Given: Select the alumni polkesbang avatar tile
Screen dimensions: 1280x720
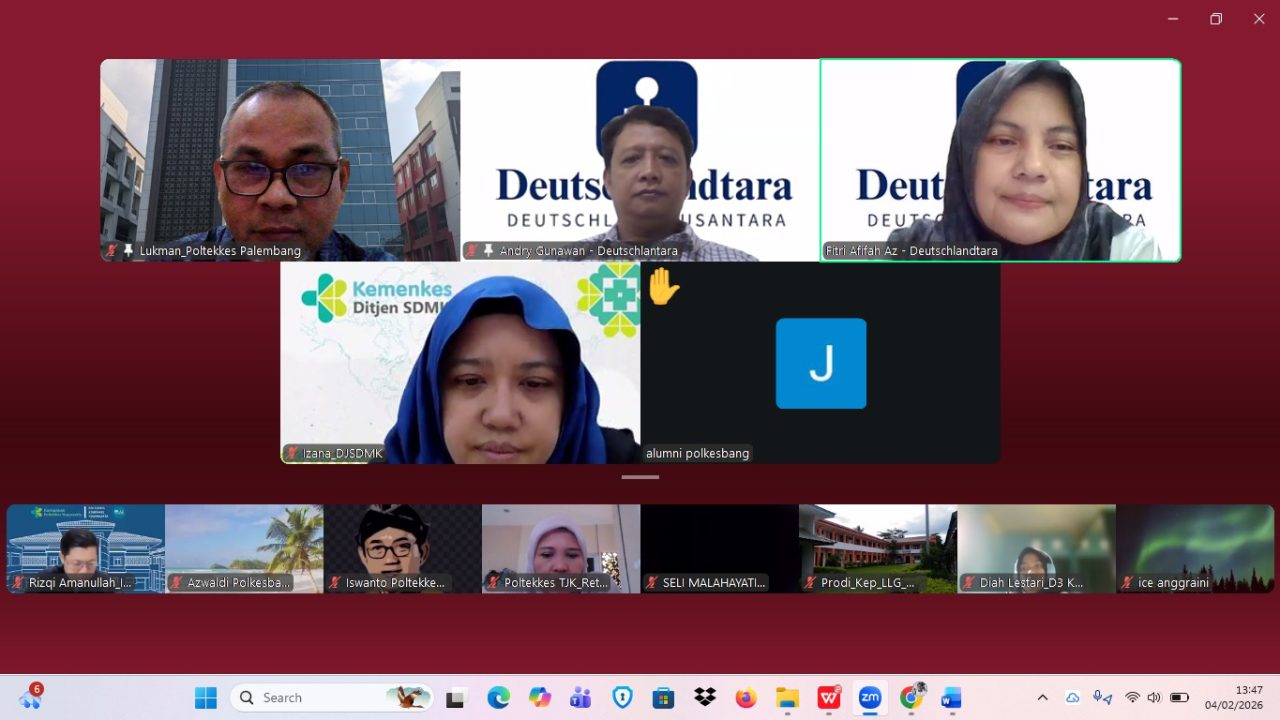Looking at the screenshot, I should click(x=820, y=363).
